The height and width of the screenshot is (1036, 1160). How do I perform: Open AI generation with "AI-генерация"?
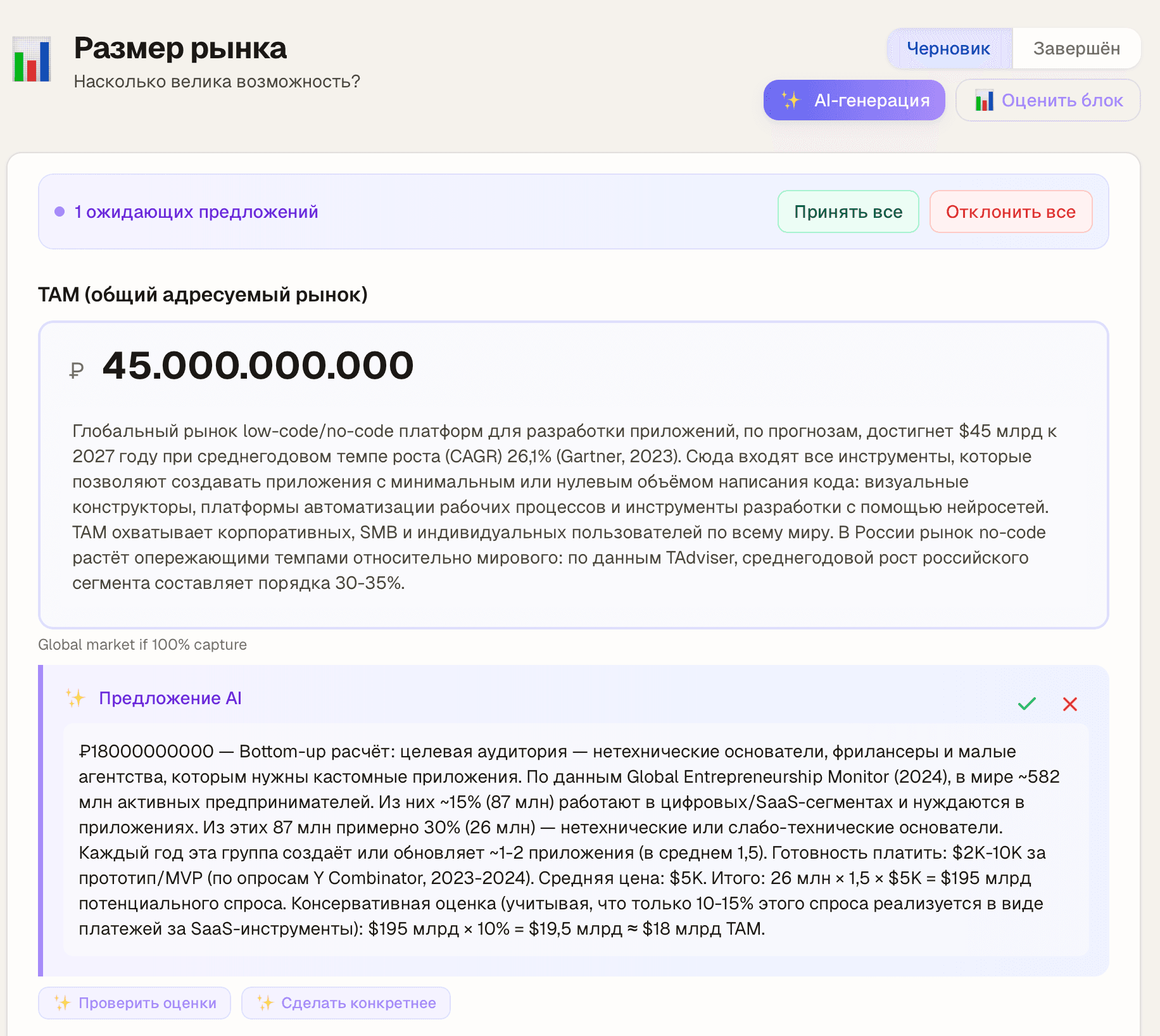[x=854, y=100]
